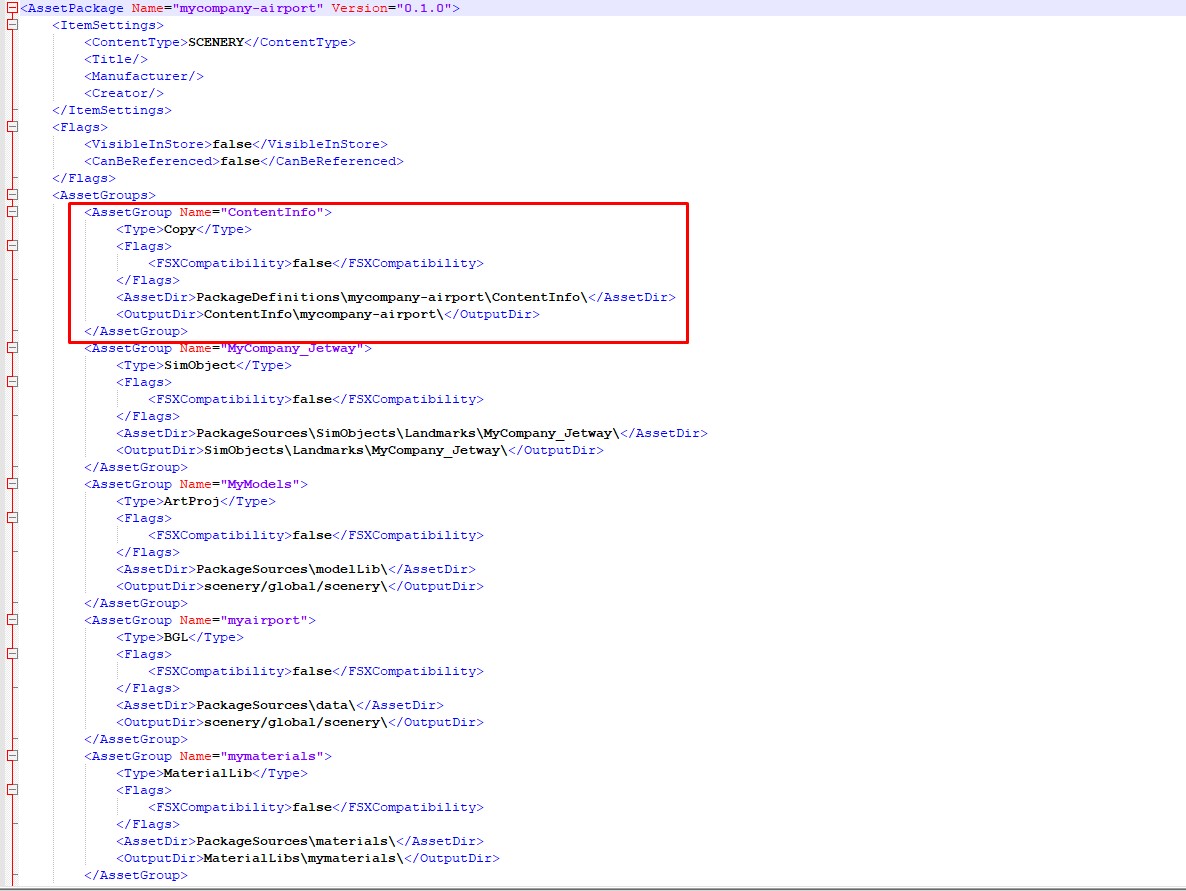
Task: Collapse the AssetGroups node fold marker
Action: [x=12, y=195]
